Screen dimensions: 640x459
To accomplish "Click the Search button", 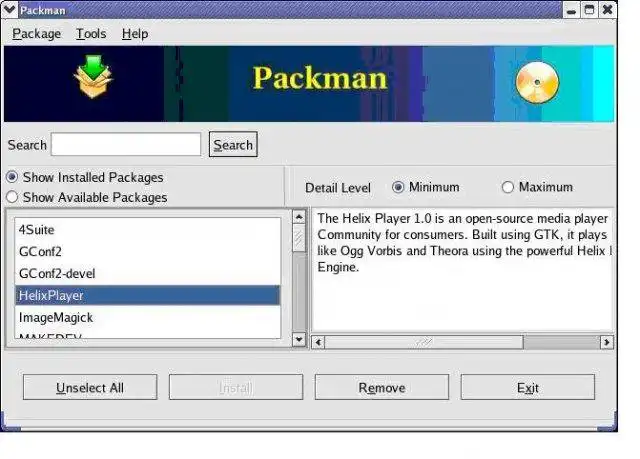I will coord(233,144).
